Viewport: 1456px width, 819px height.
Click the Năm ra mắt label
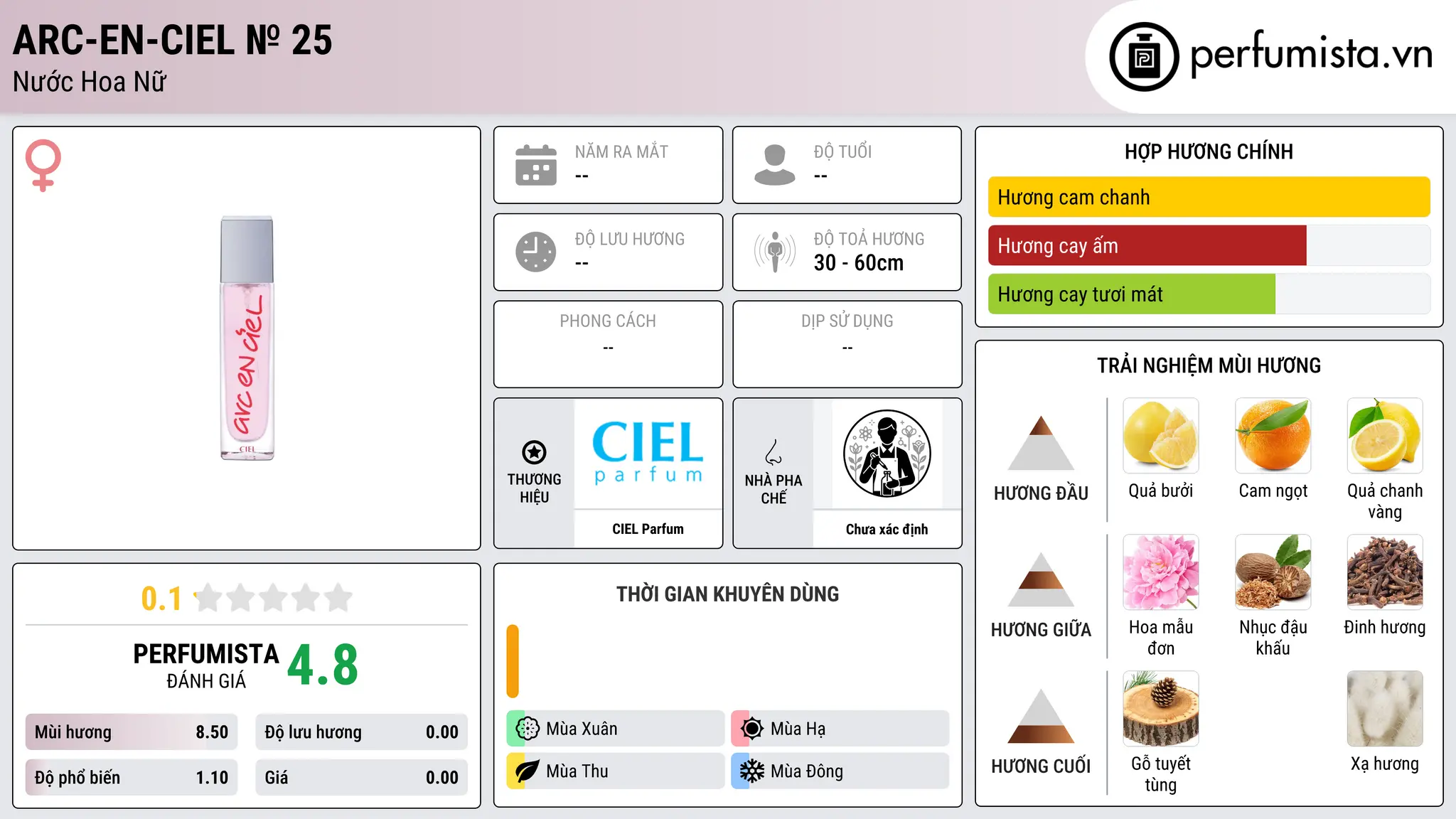621,151
